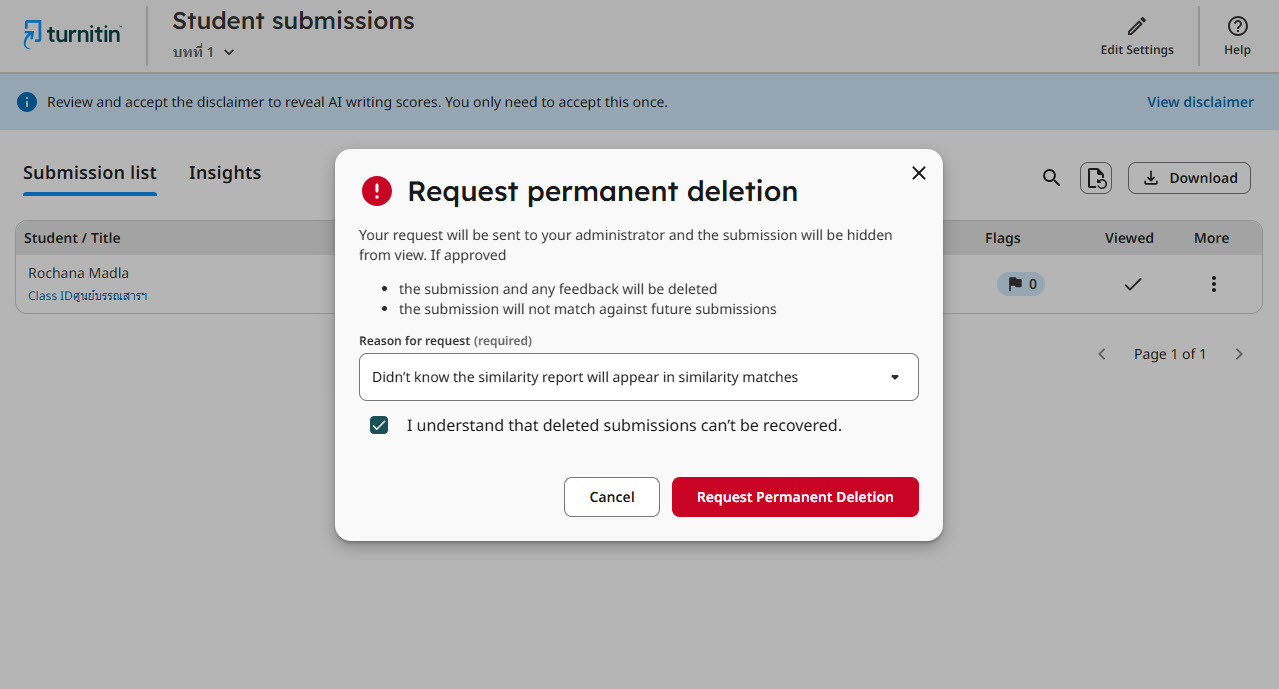Click the Request Permanent Deletion button
The image size is (1279, 689).
coord(795,497)
